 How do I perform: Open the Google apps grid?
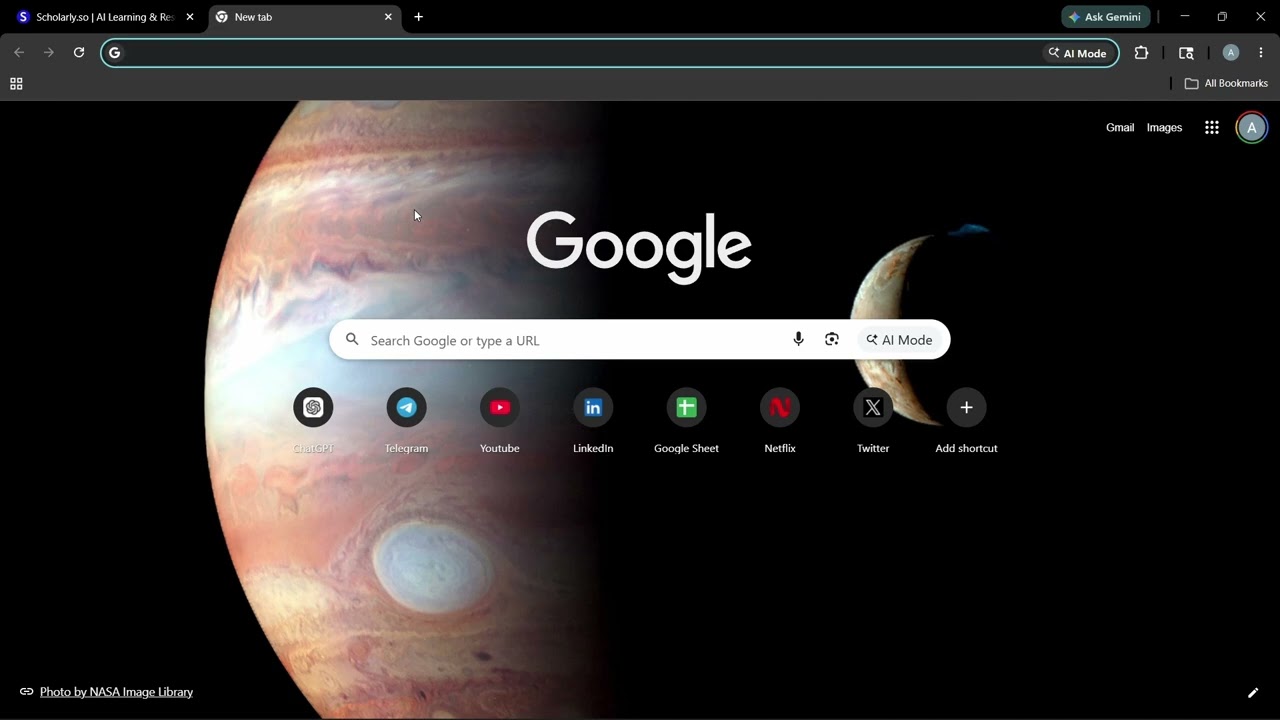pos(1212,127)
